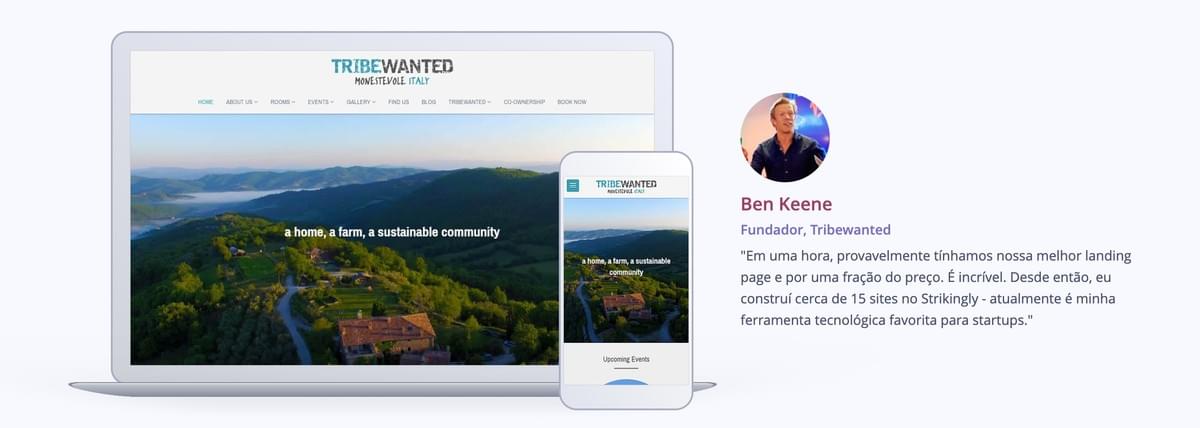Open the Blog menu item
1200x428 pixels.
(x=428, y=102)
